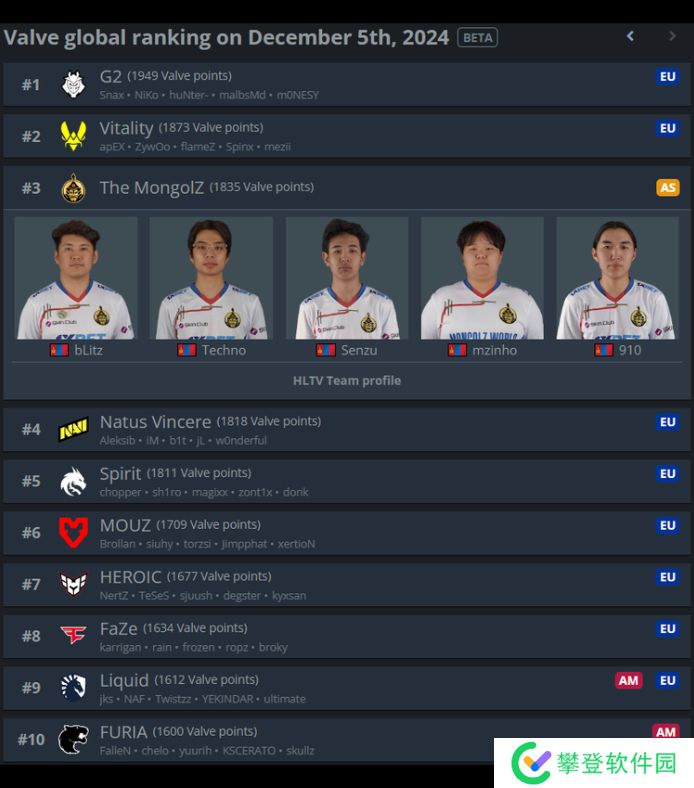Viewport: 694px width, 788px height.
Task: Click Liquid's AM region badge
Action: tap(629, 680)
